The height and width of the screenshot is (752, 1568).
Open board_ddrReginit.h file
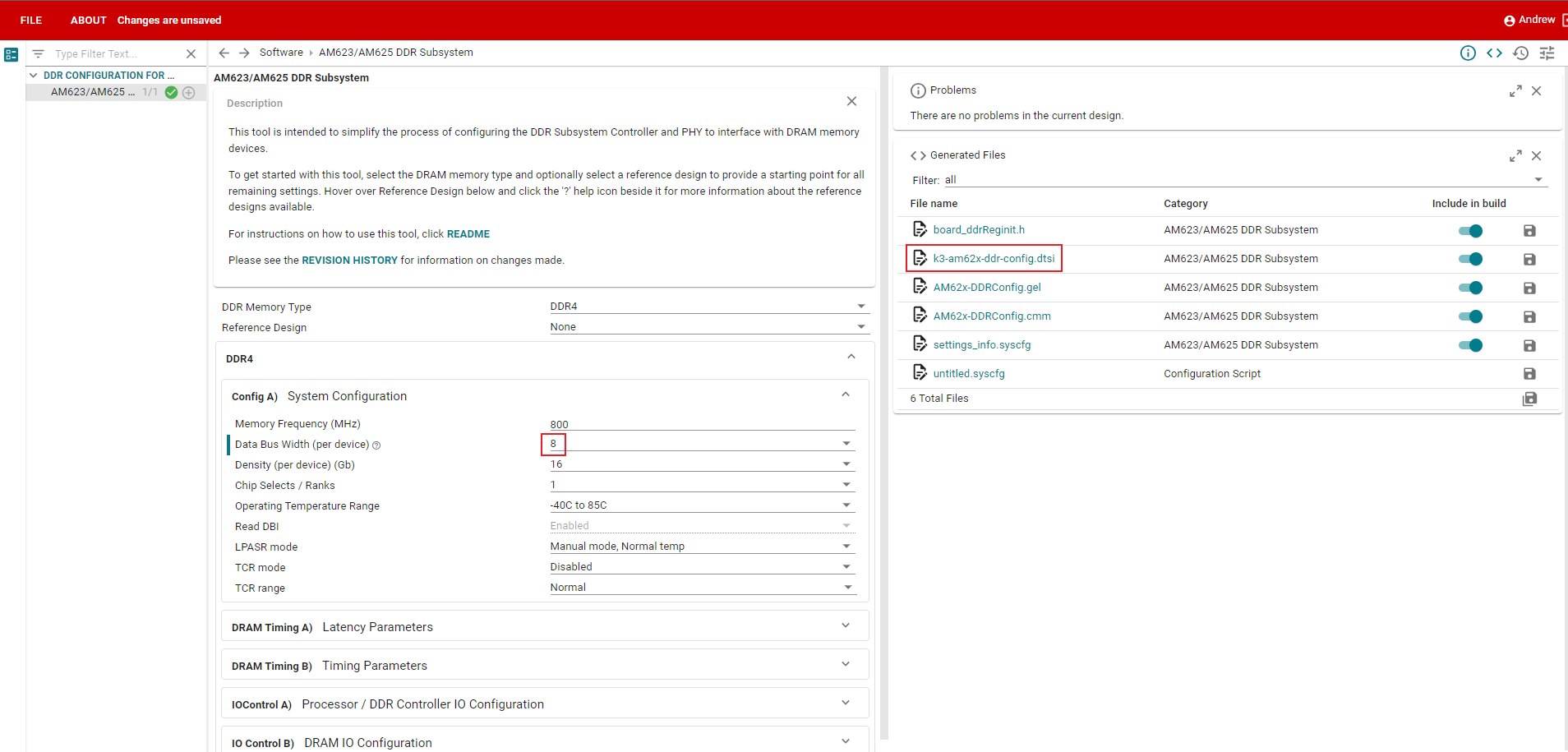click(979, 230)
